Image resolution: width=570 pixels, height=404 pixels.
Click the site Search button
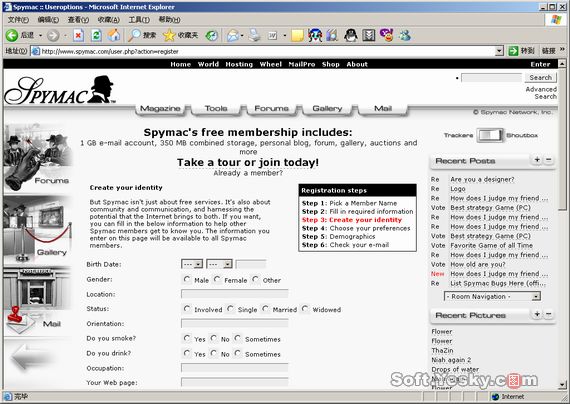pos(540,77)
